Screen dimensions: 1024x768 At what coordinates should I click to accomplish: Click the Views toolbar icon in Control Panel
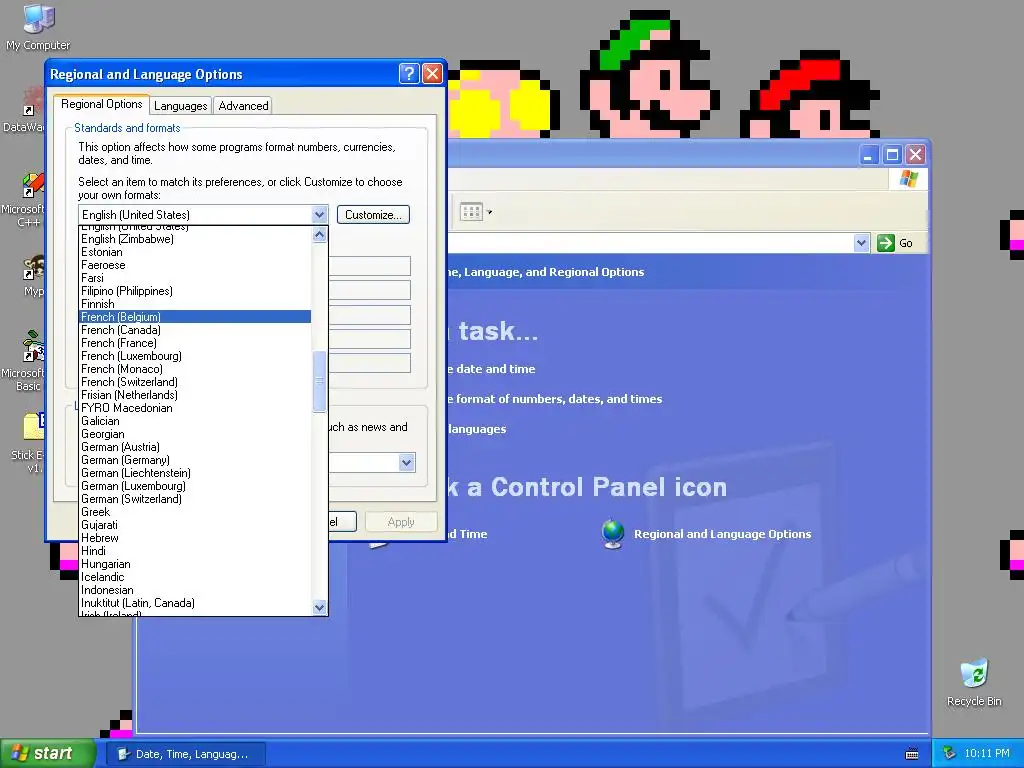click(x=471, y=212)
